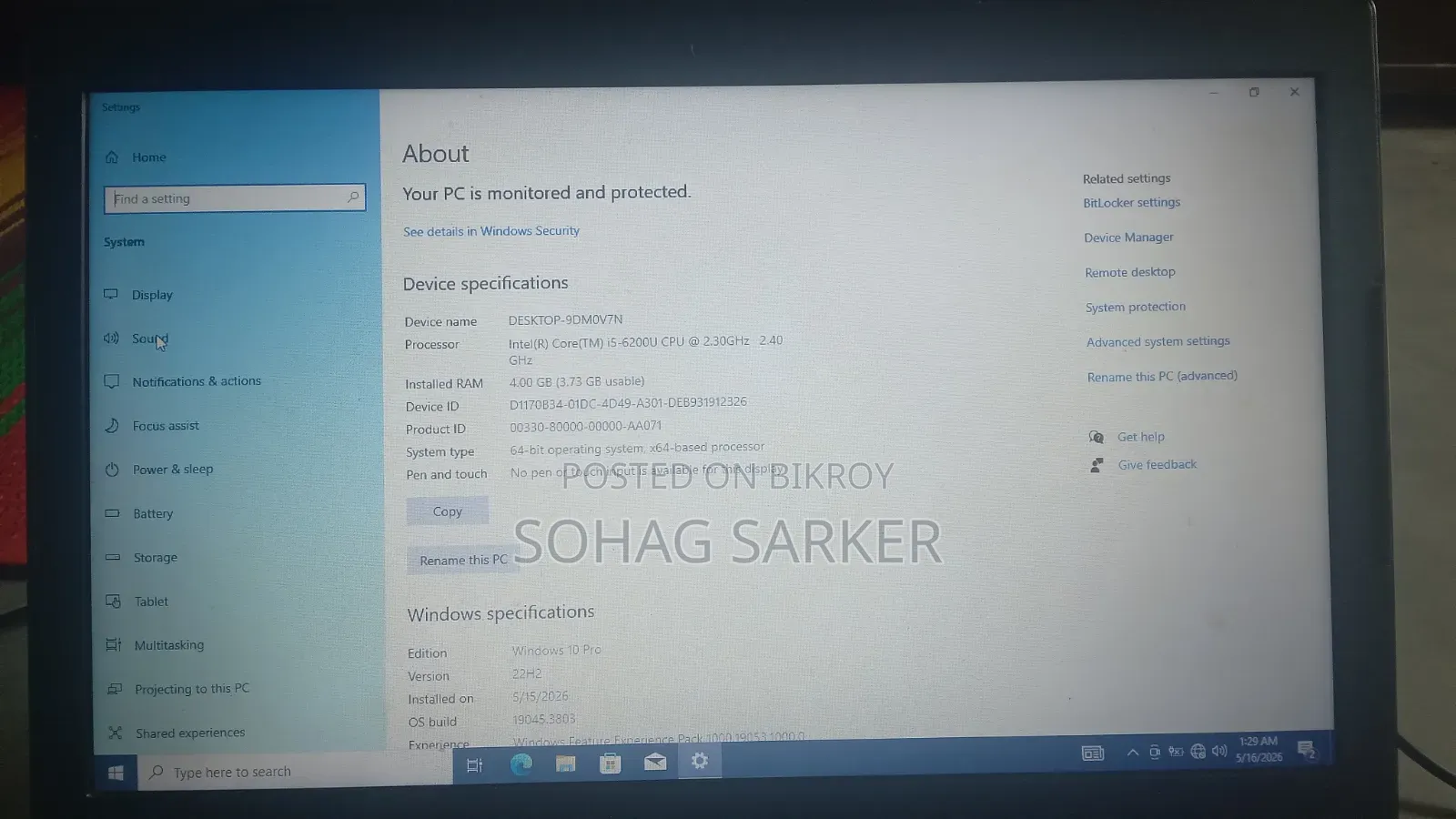Viewport: 1456px width, 819px height.
Task: Click Rename this PC (advanced) link
Action: pyautogui.click(x=1162, y=376)
